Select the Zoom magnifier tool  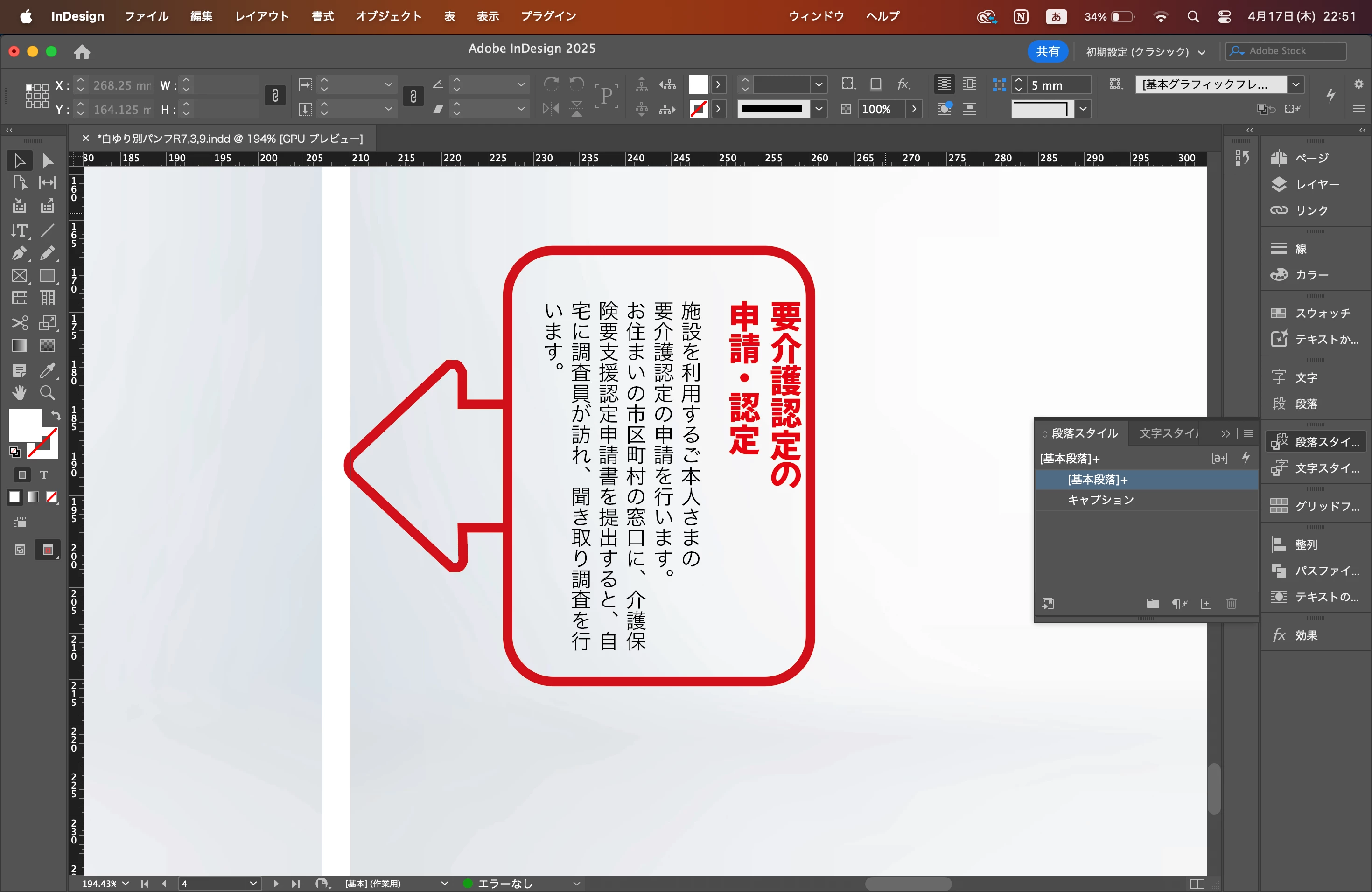(47, 393)
